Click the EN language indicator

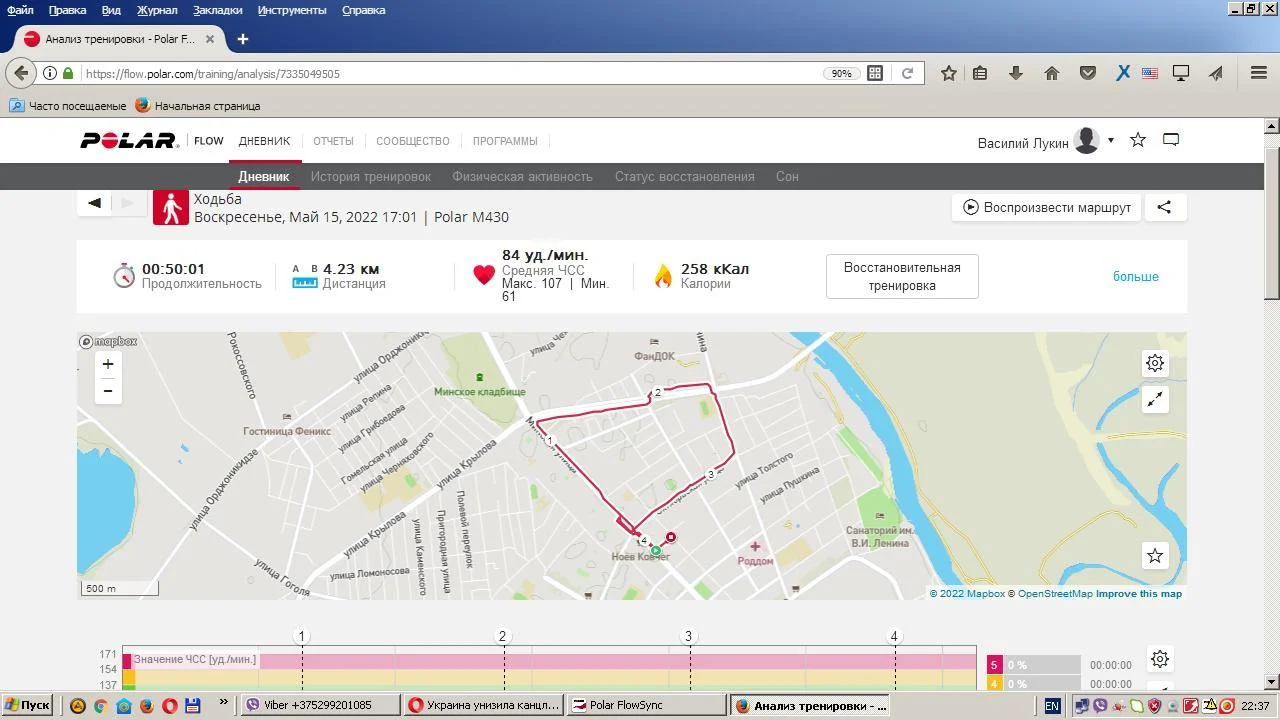pos(1052,705)
